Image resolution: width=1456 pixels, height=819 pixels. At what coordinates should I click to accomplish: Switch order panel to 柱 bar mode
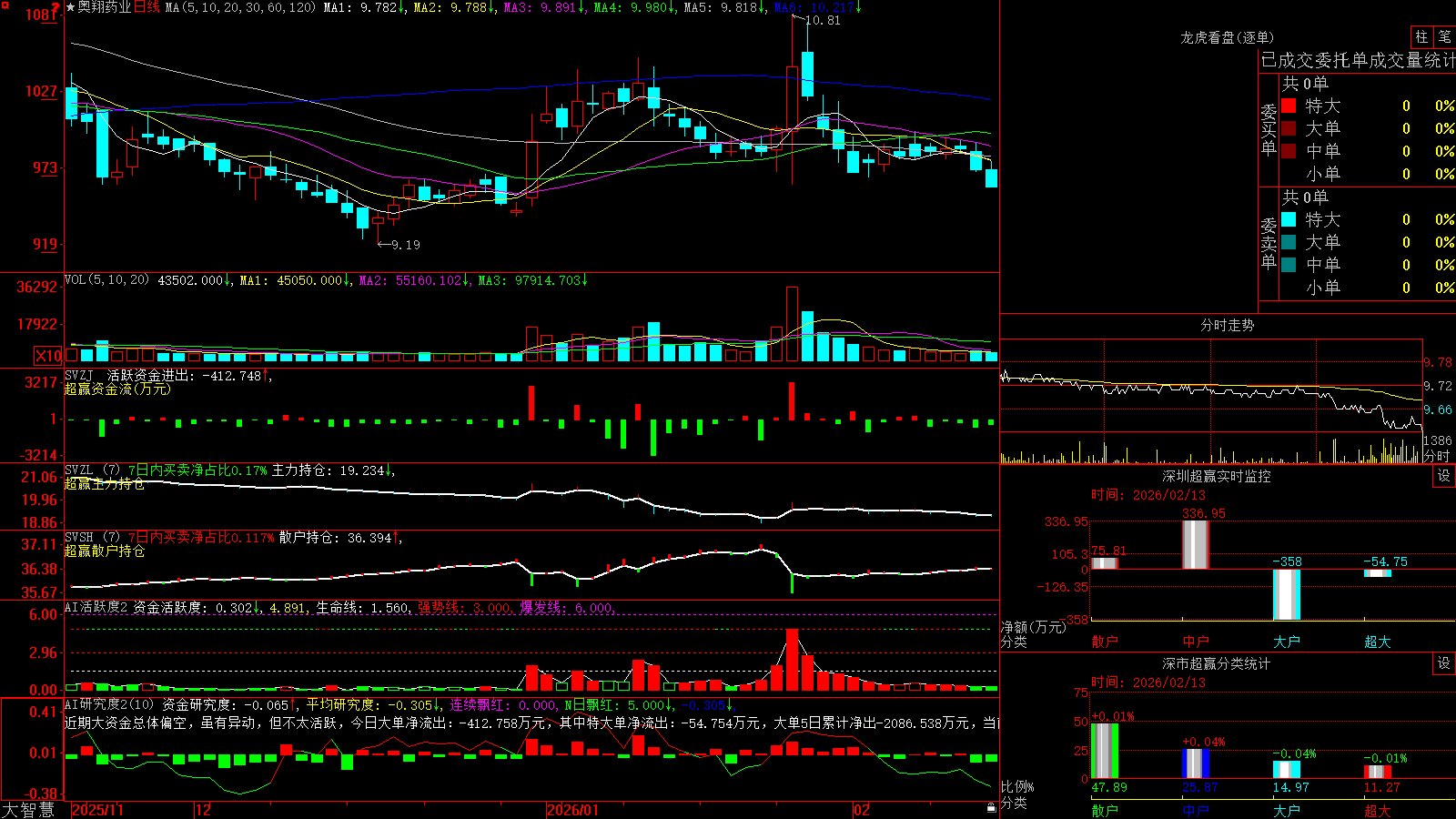point(1421,36)
